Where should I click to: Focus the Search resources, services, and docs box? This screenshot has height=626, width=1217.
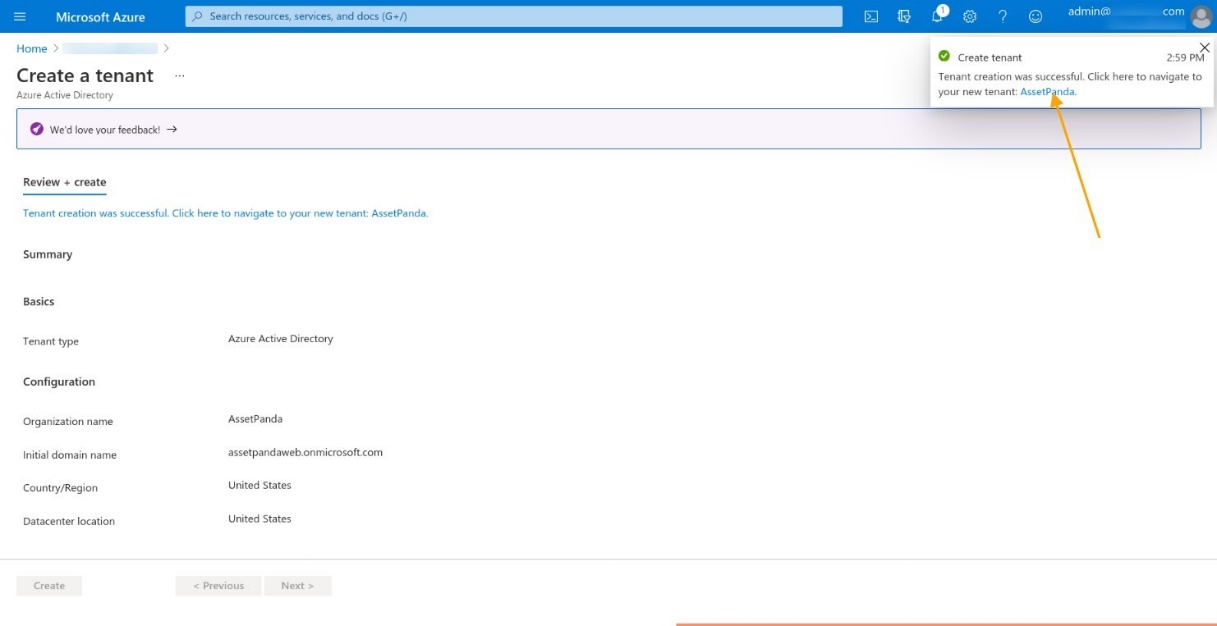[x=514, y=17]
